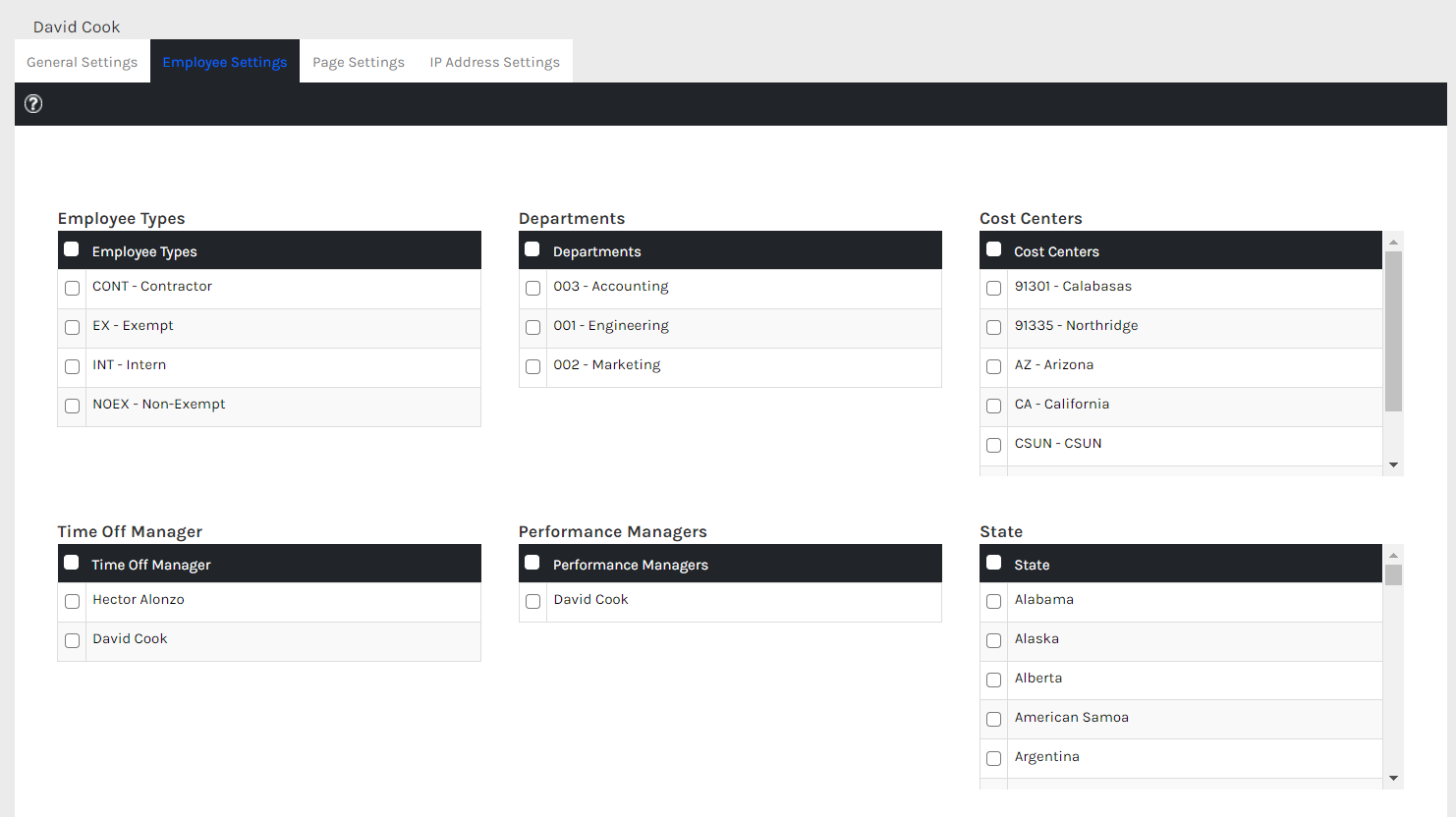The width and height of the screenshot is (1456, 817).
Task: Check CONT - Contractor employee type
Action: [x=72, y=288]
